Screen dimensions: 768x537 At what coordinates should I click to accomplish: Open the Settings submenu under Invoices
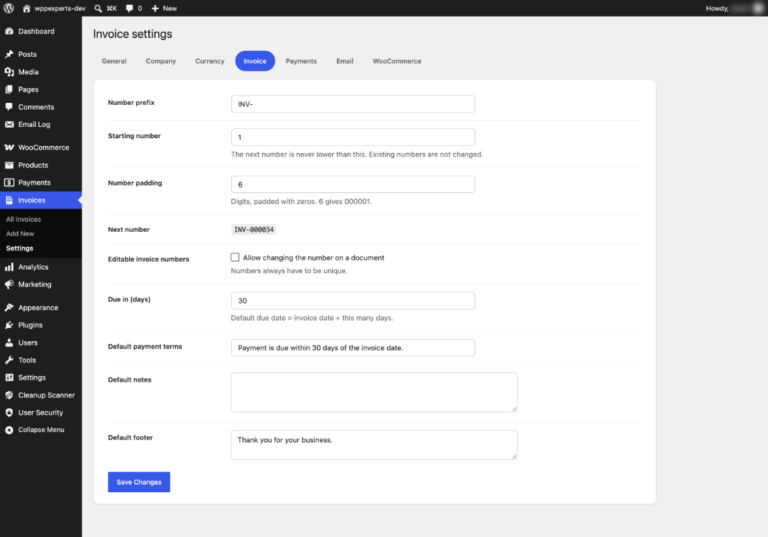[20, 248]
